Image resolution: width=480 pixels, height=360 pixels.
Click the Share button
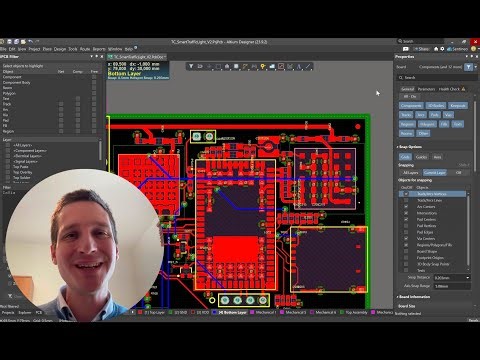(x=421, y=49)
